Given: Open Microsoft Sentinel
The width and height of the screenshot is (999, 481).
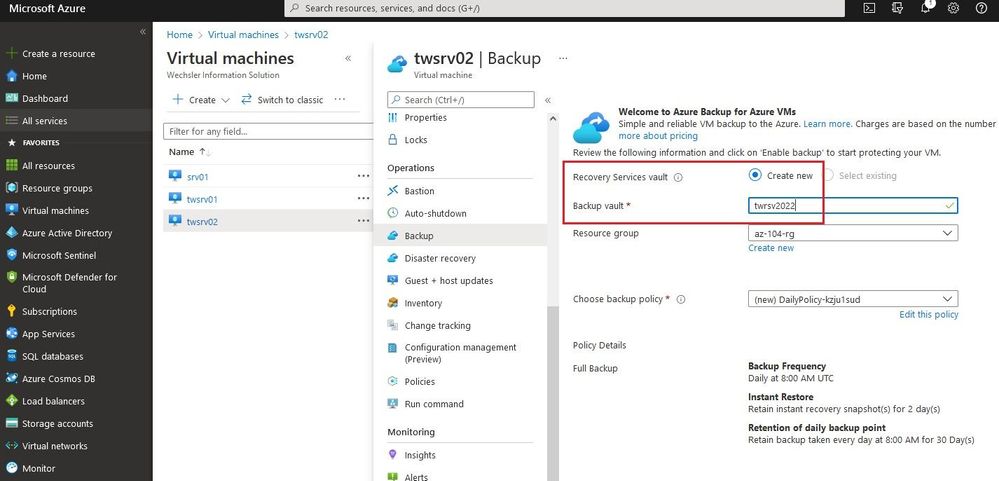Looking at the screenshot, I should (59, 255).
